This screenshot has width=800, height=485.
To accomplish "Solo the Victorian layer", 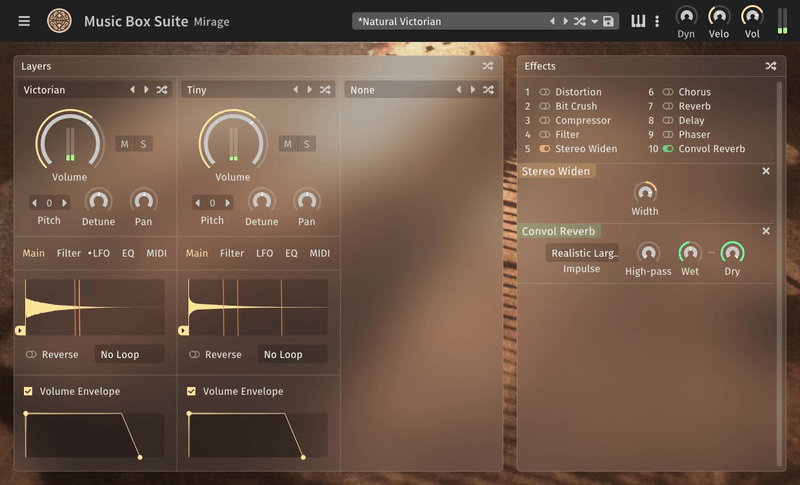I will coord(143,144).
